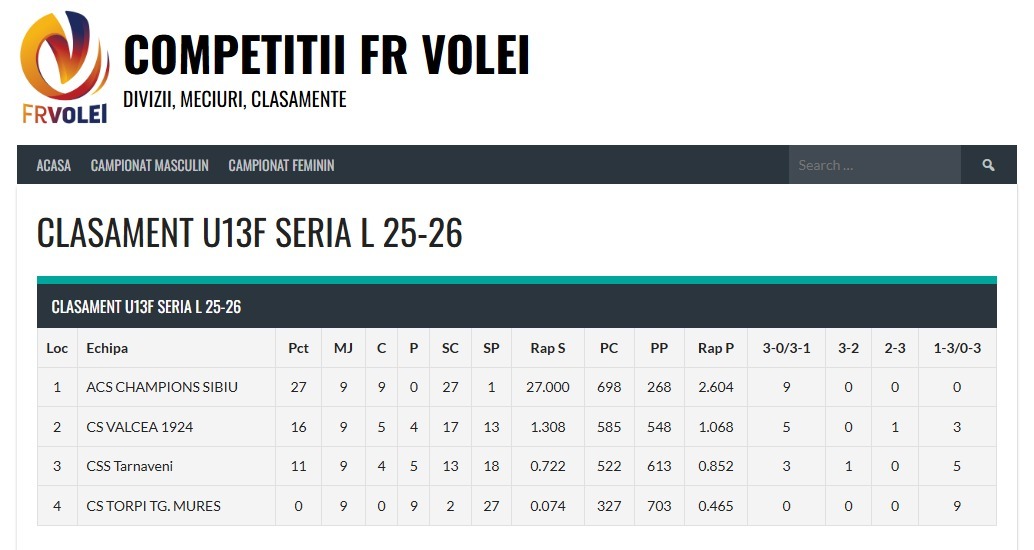Click the Rap P column header
1034x550 pixels.
coord(716,348)
